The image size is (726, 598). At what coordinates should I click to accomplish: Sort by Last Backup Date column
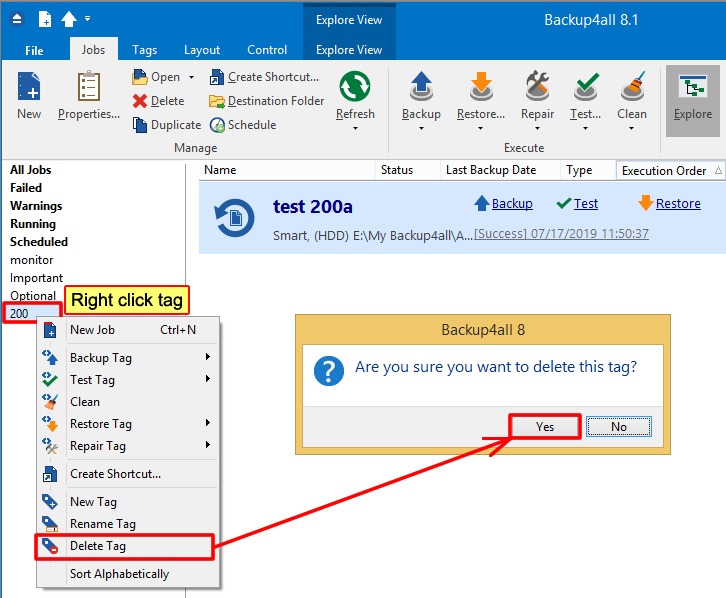point(500,170)
